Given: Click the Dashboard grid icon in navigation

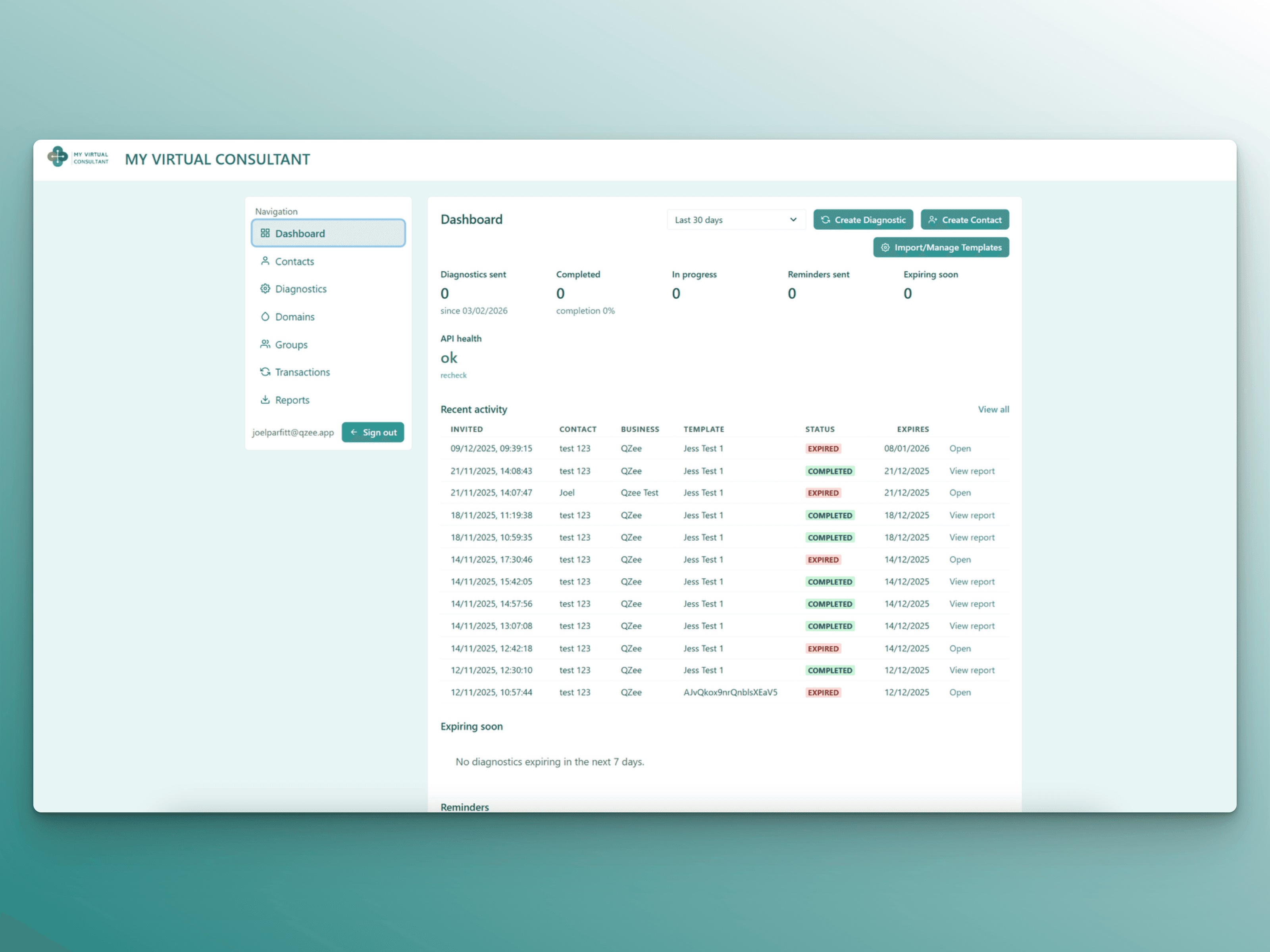Looking at the screenshot, I should click(265, 233).
